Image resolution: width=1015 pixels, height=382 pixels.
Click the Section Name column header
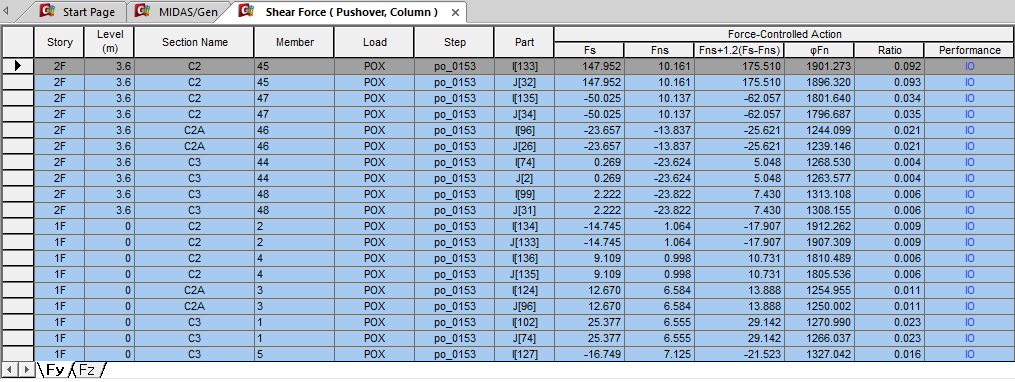[195, 42]
